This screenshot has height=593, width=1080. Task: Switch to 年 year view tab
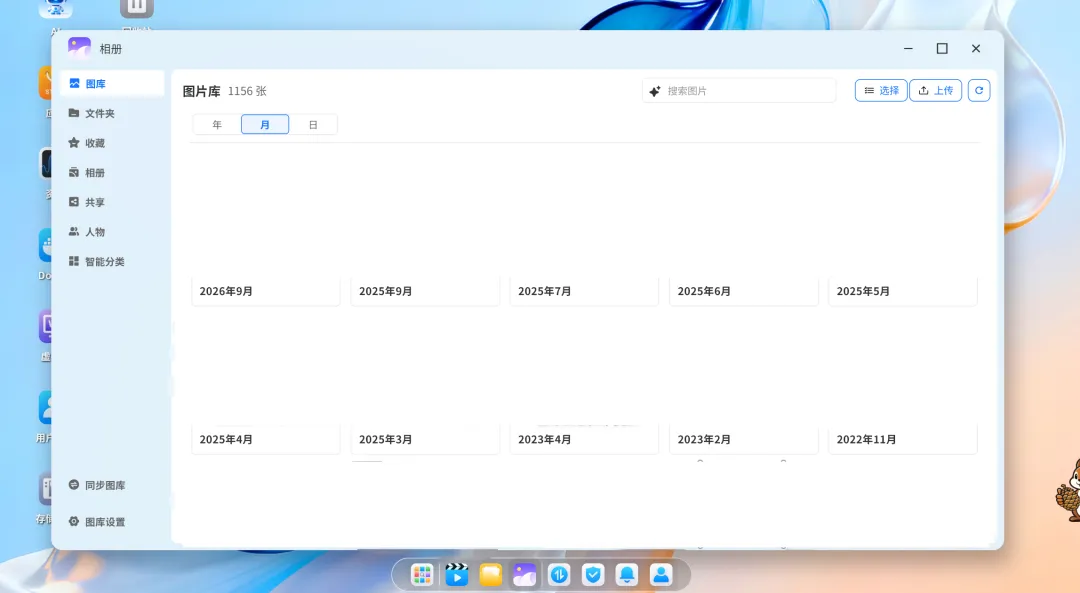[217, 125]
